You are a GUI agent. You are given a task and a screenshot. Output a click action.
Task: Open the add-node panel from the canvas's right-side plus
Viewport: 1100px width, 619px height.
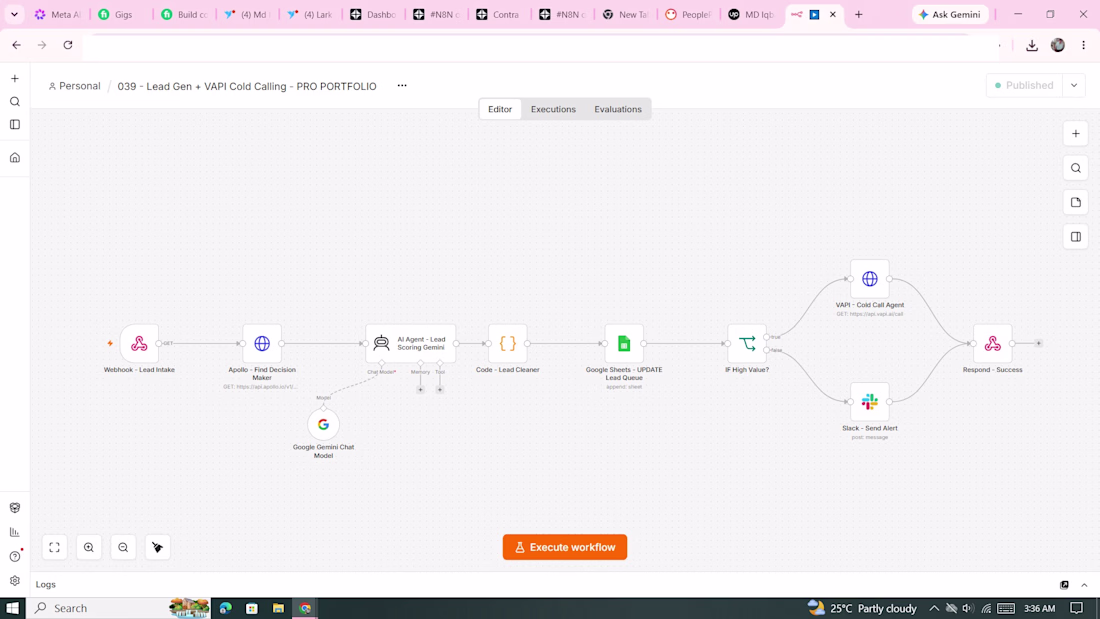(x=1075, y=133)
